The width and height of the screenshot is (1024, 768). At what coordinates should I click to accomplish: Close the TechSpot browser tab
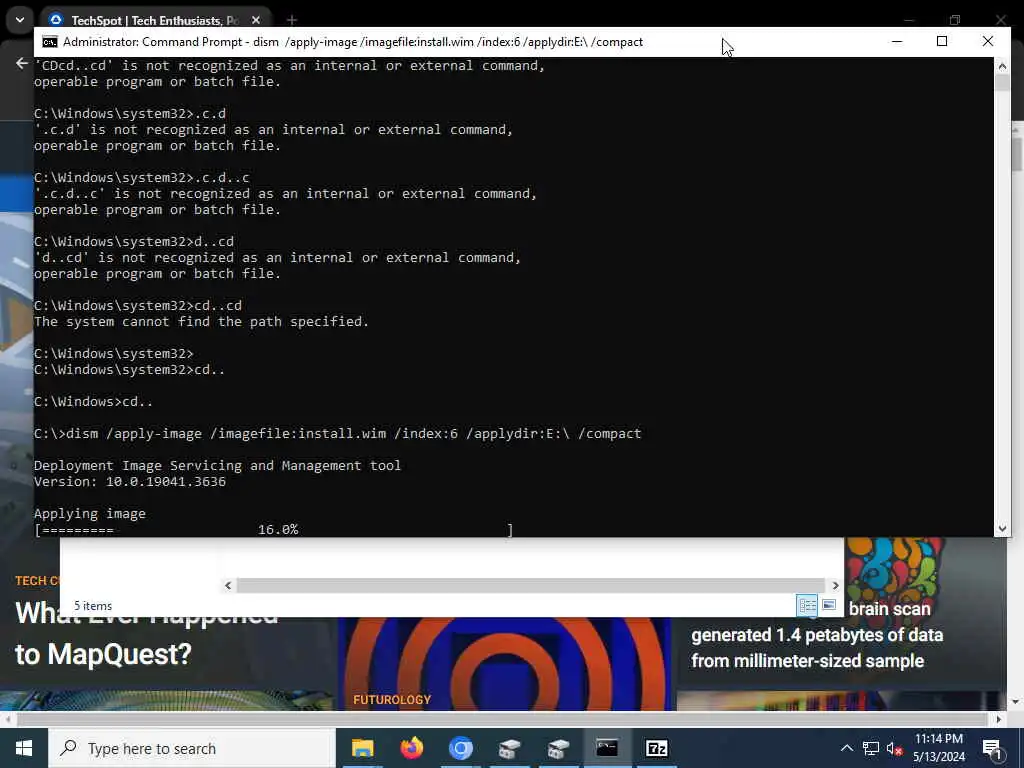(256, 20)
